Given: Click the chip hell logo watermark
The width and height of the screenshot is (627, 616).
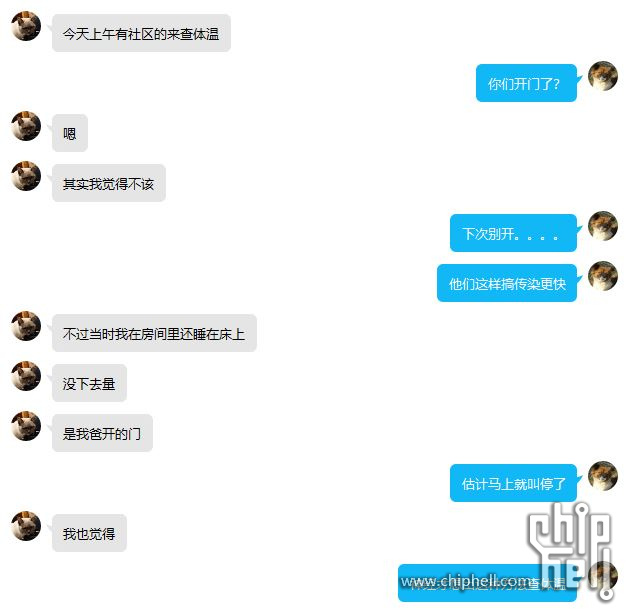Looking at the screenshot, I should 572,550.
